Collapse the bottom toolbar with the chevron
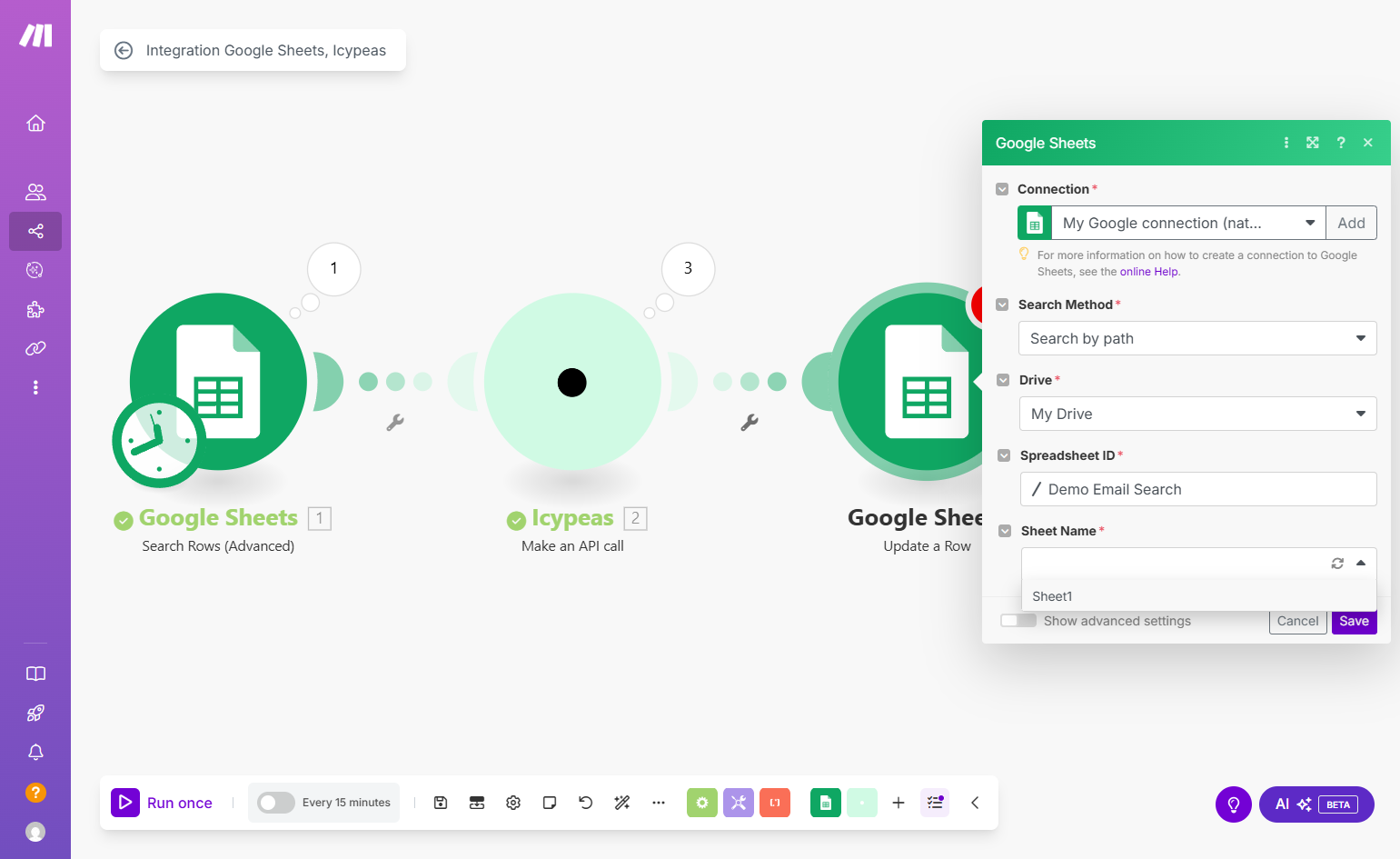This screenshot has width=1400, height=859. pyautogui.click(x=975, y=803)
